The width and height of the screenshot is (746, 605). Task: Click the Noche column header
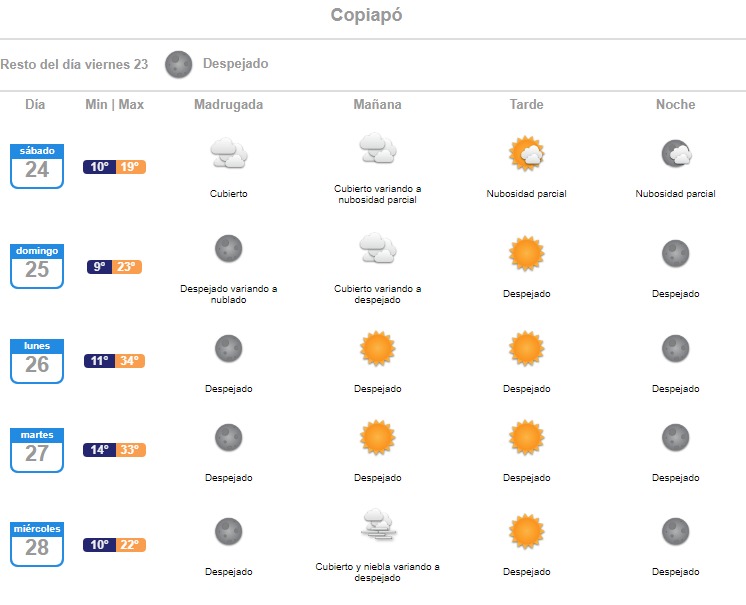676,104
